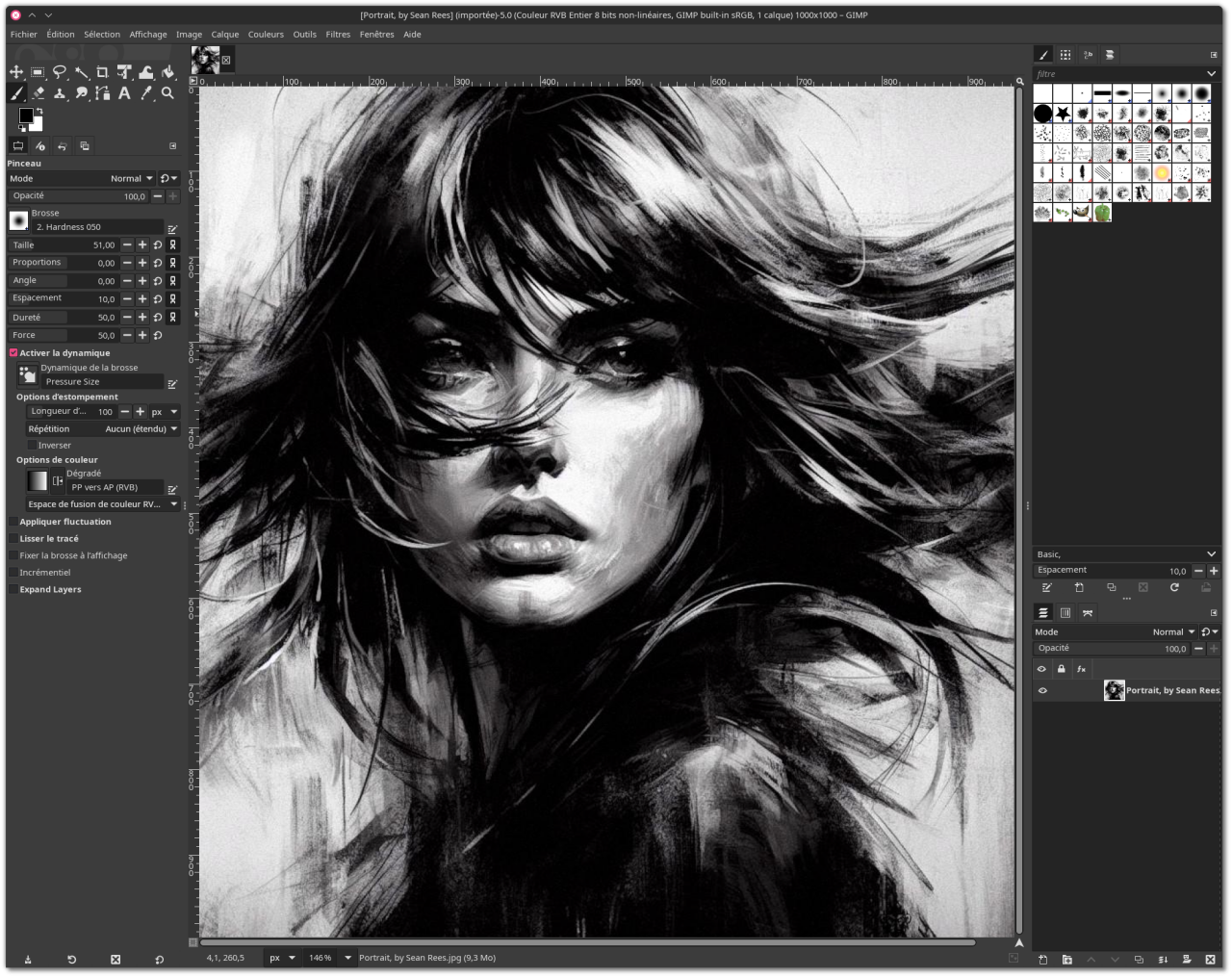The height and width of the screenshot is (977, 1232).
Task: Open the Couleurs menu
Action: click(x=266, y=34)
